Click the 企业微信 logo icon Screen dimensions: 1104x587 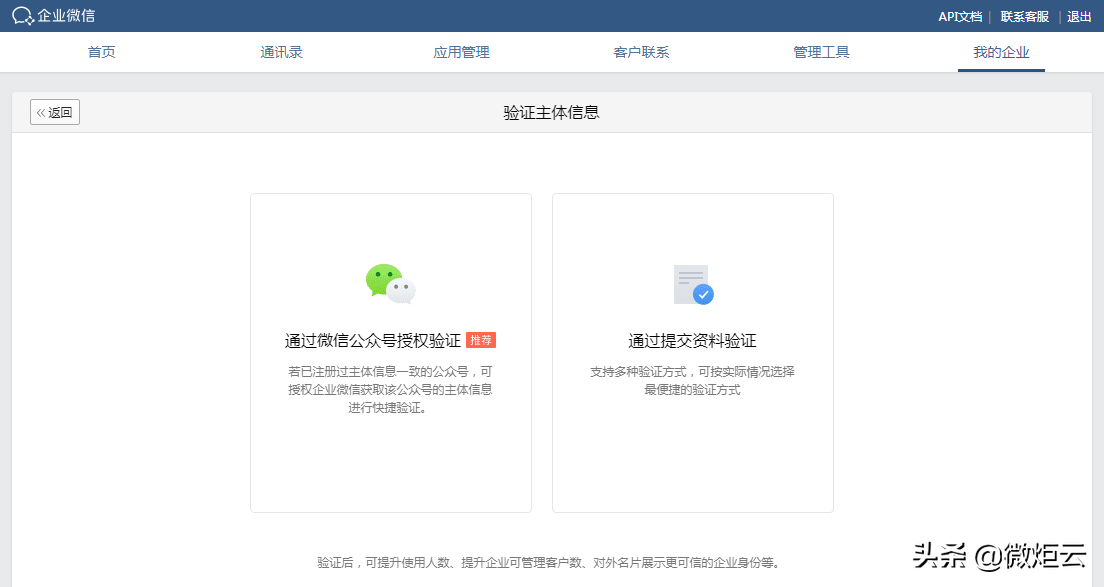pyautogui.click(x=22, y=15)
